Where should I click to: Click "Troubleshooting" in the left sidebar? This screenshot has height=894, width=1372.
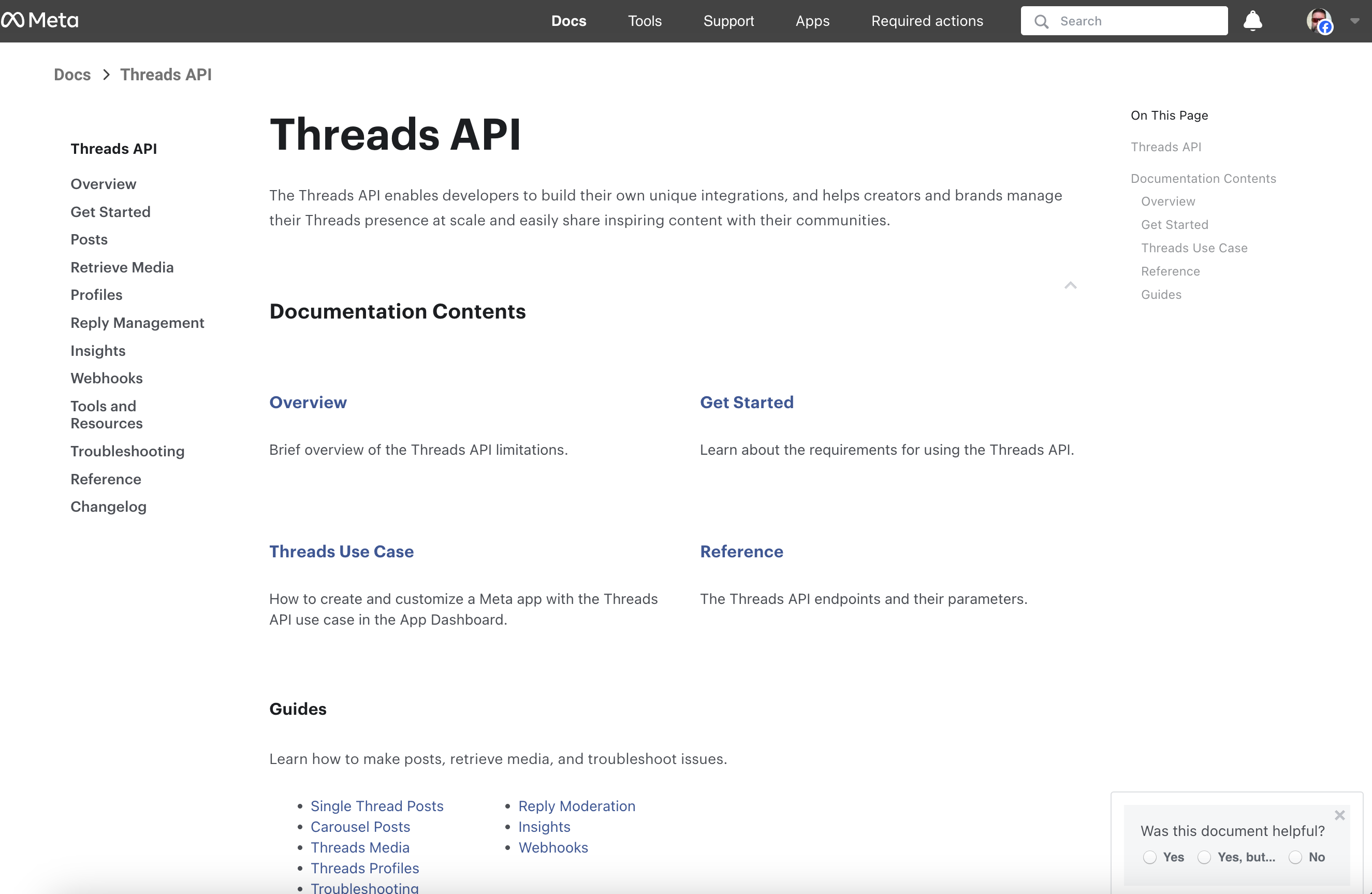(127, 451)
